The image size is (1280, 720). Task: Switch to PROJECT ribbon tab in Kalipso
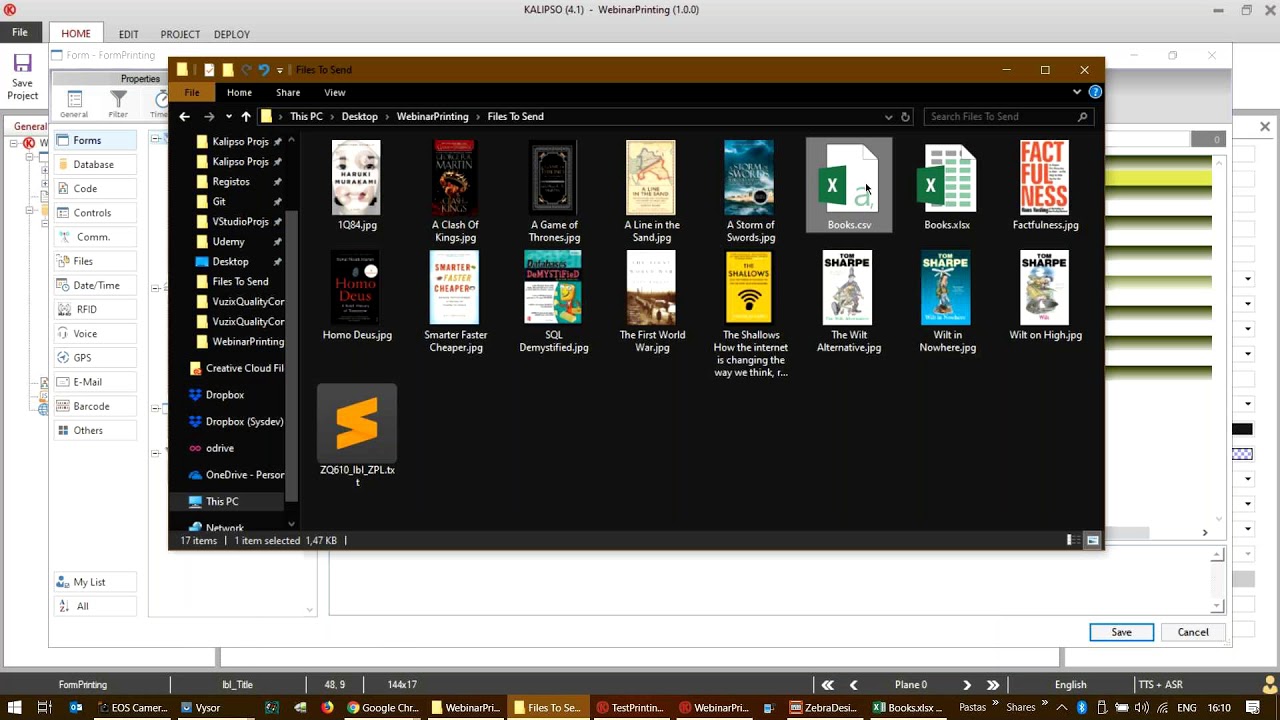pos(180,34)
